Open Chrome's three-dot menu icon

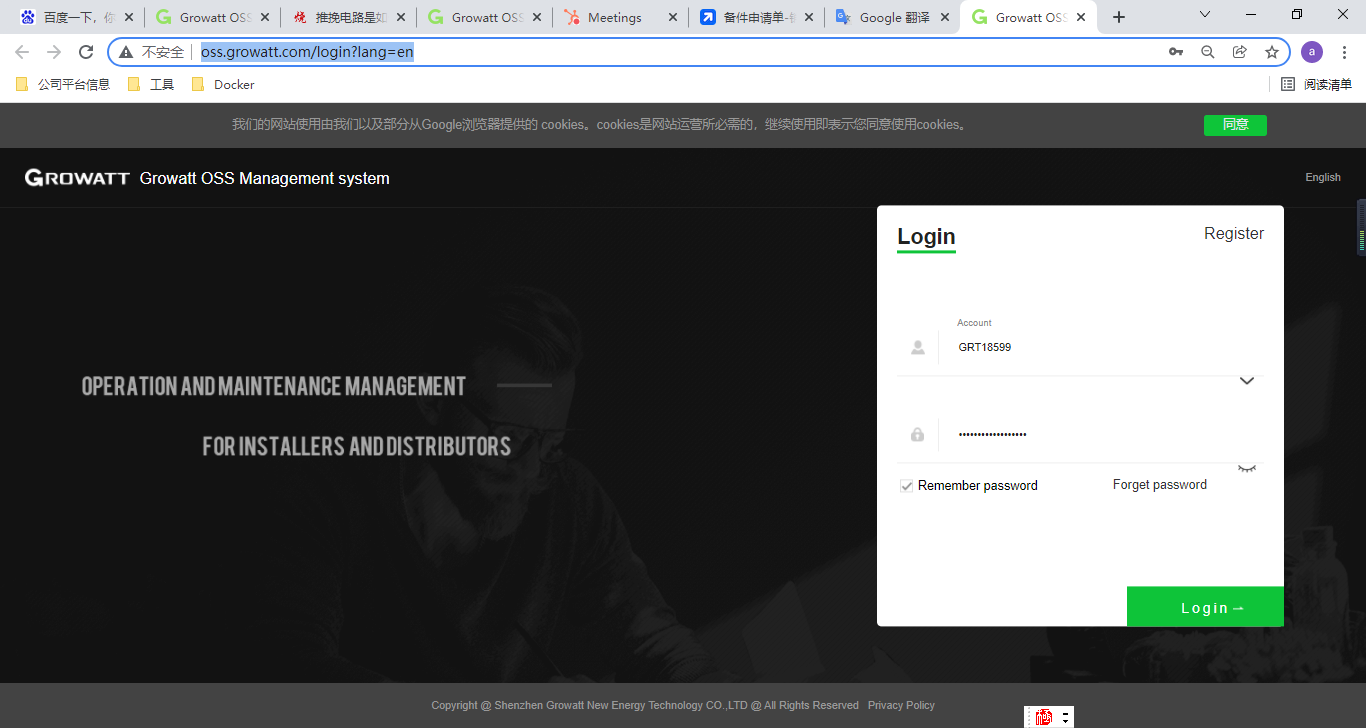coord(1345,51)
